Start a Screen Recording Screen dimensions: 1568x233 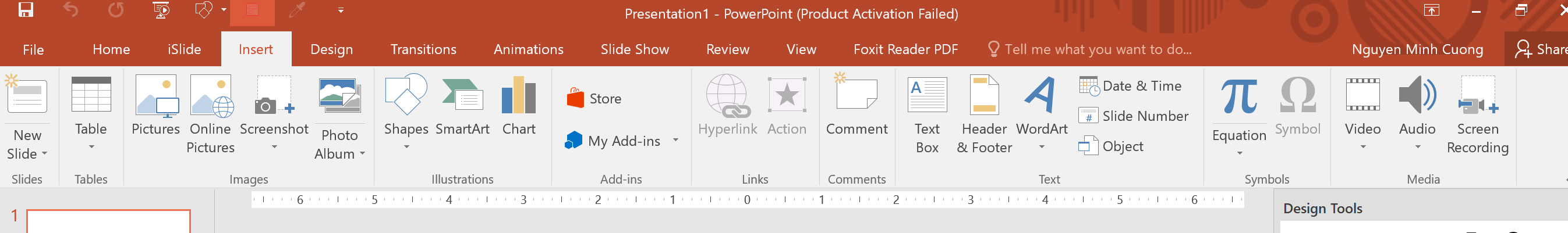(x=1477, y=114)
